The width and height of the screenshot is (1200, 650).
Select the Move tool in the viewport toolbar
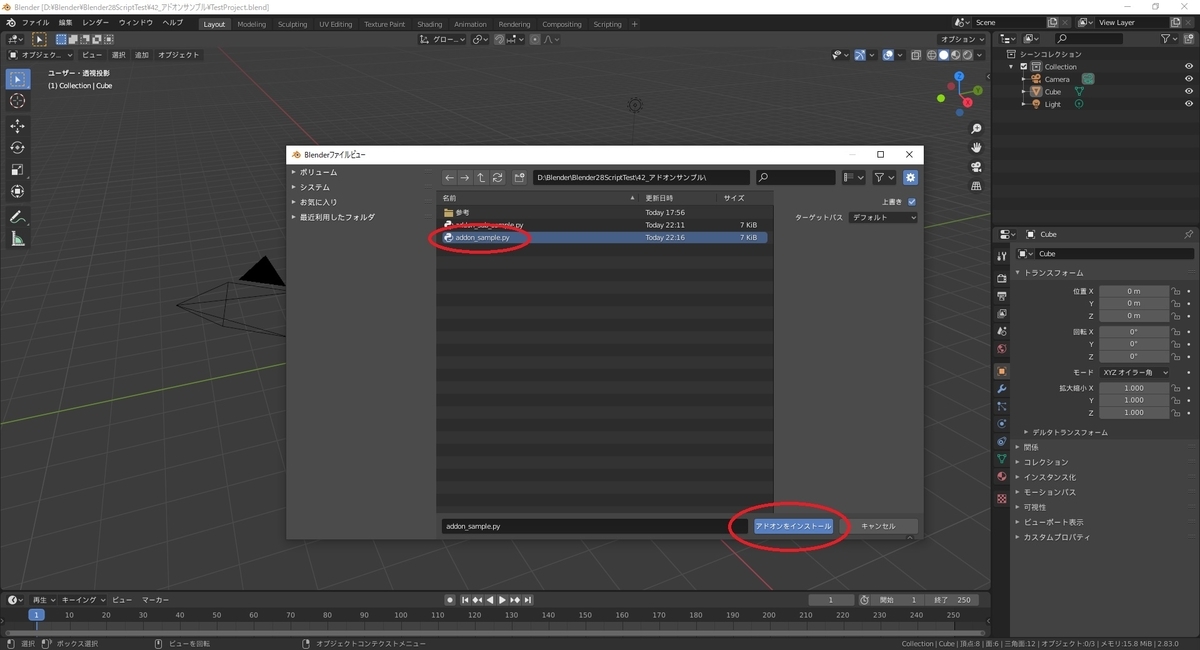pos(17,126)
